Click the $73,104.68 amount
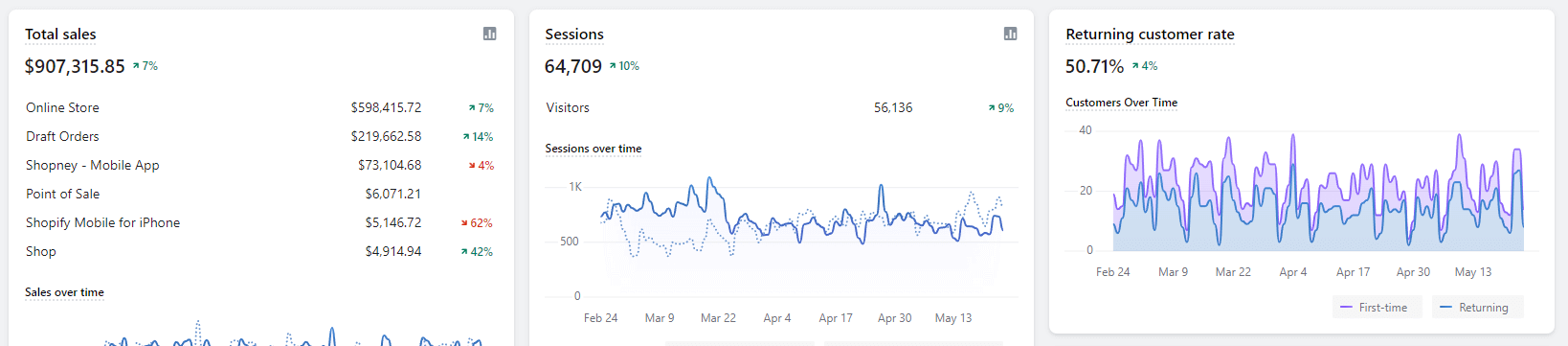Screen dimensions: 1568x346 click(390, 166)
